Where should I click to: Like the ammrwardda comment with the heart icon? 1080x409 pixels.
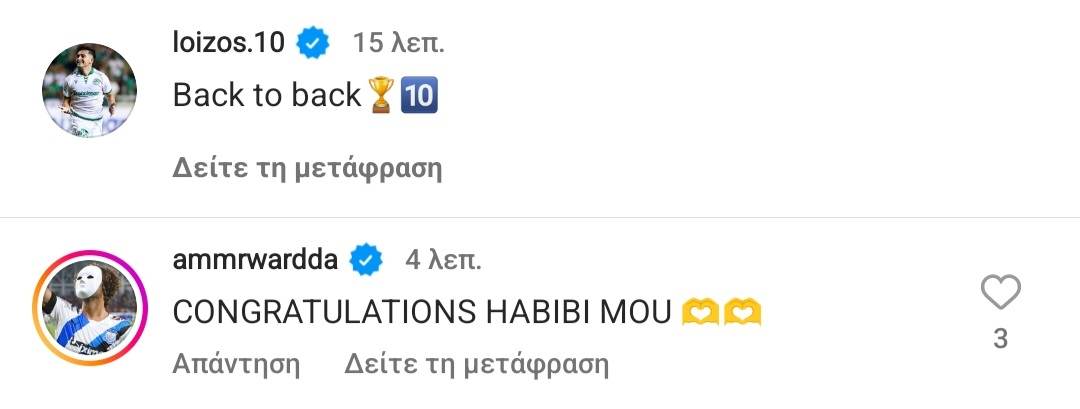[1000, 292]
